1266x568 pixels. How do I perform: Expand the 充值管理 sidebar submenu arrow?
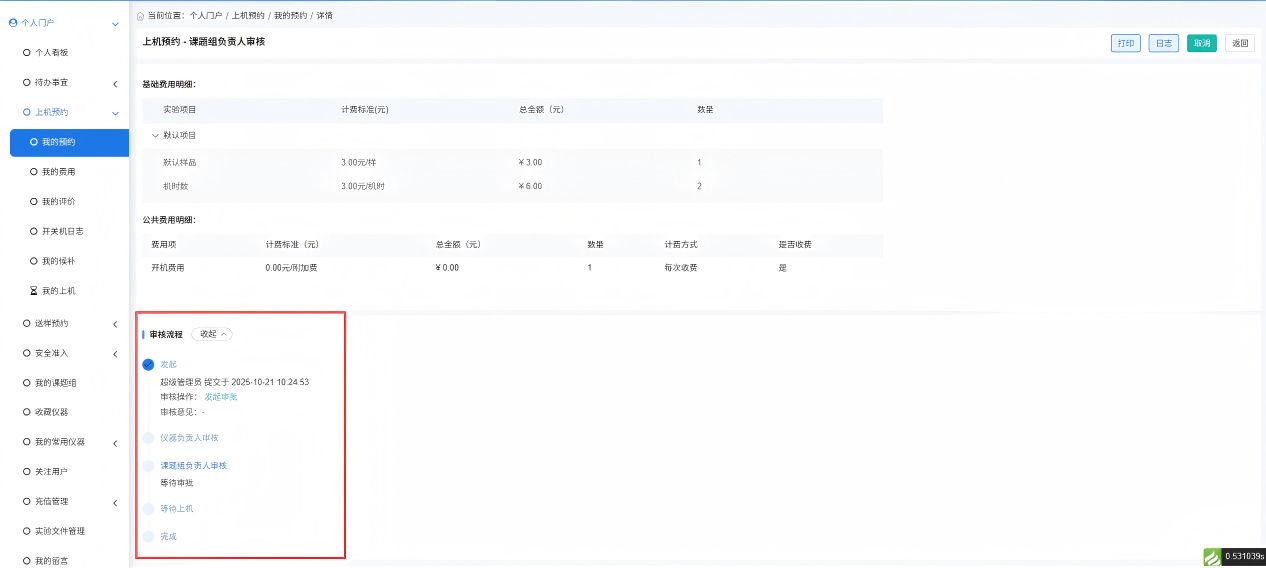pyautogui.click(x=115, y=502)
